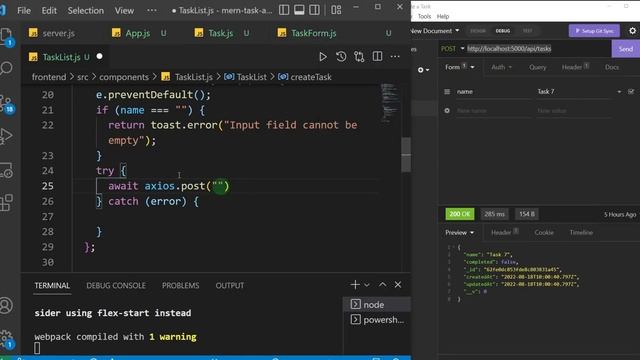
Task: Open the New Document dropdown in Insomnia
Action: point(435,31)
